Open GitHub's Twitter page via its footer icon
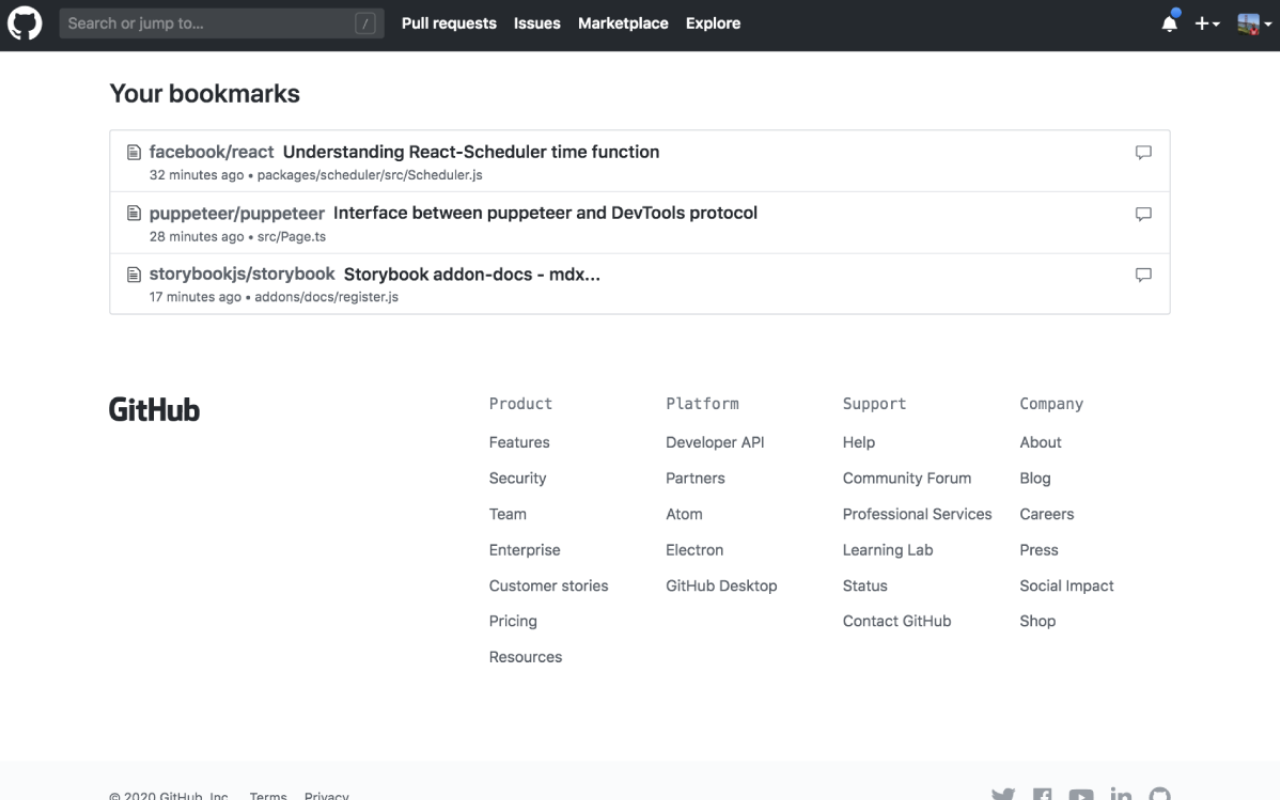Screen dimensions: 1280x800 1002,793
